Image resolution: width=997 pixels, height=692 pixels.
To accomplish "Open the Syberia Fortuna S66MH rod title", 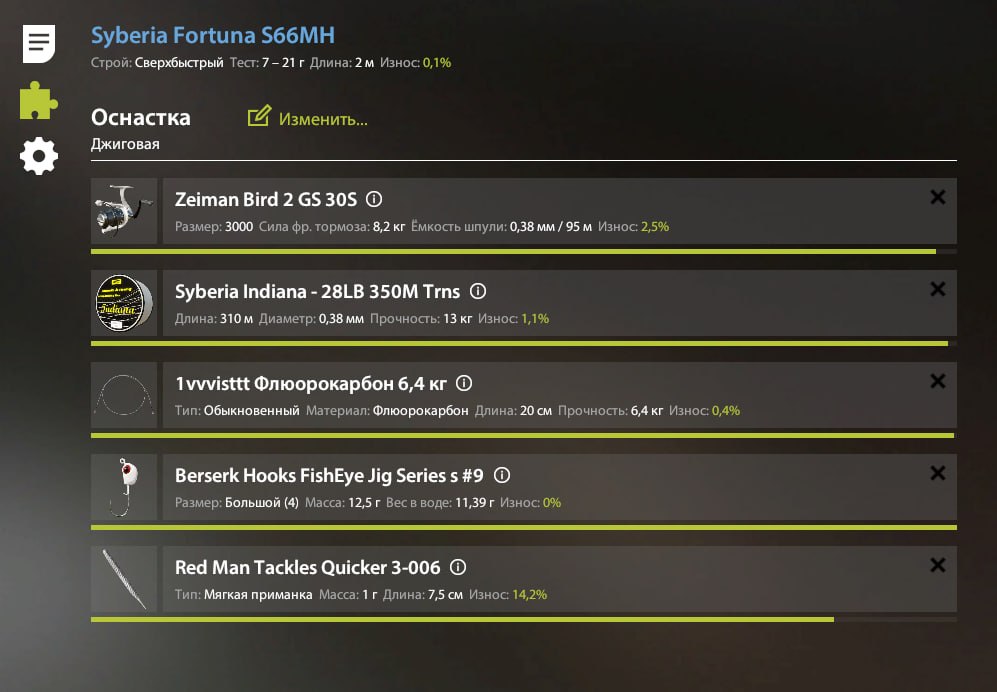I will click(213, 36).
